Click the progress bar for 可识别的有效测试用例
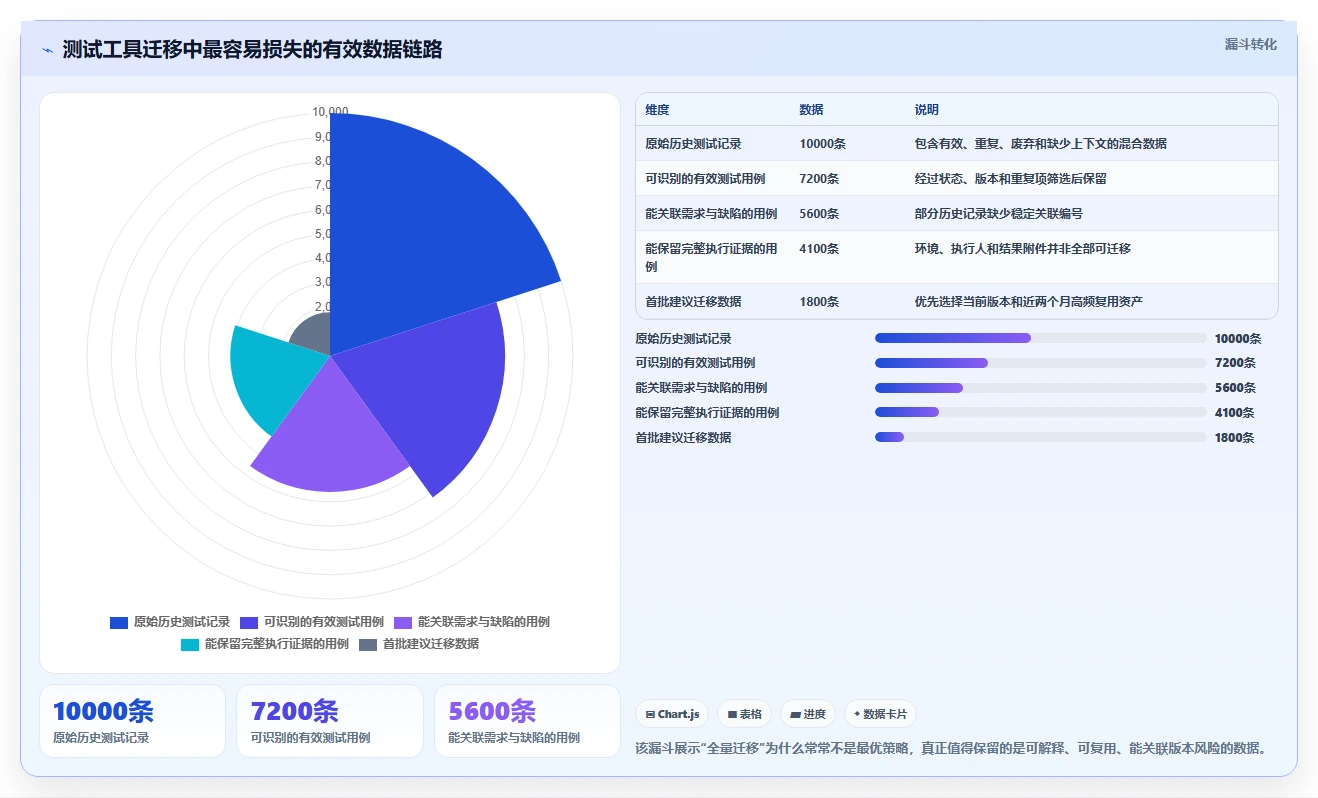The height and width of the screenshot is (798, 1318). tap(1041, 363)
